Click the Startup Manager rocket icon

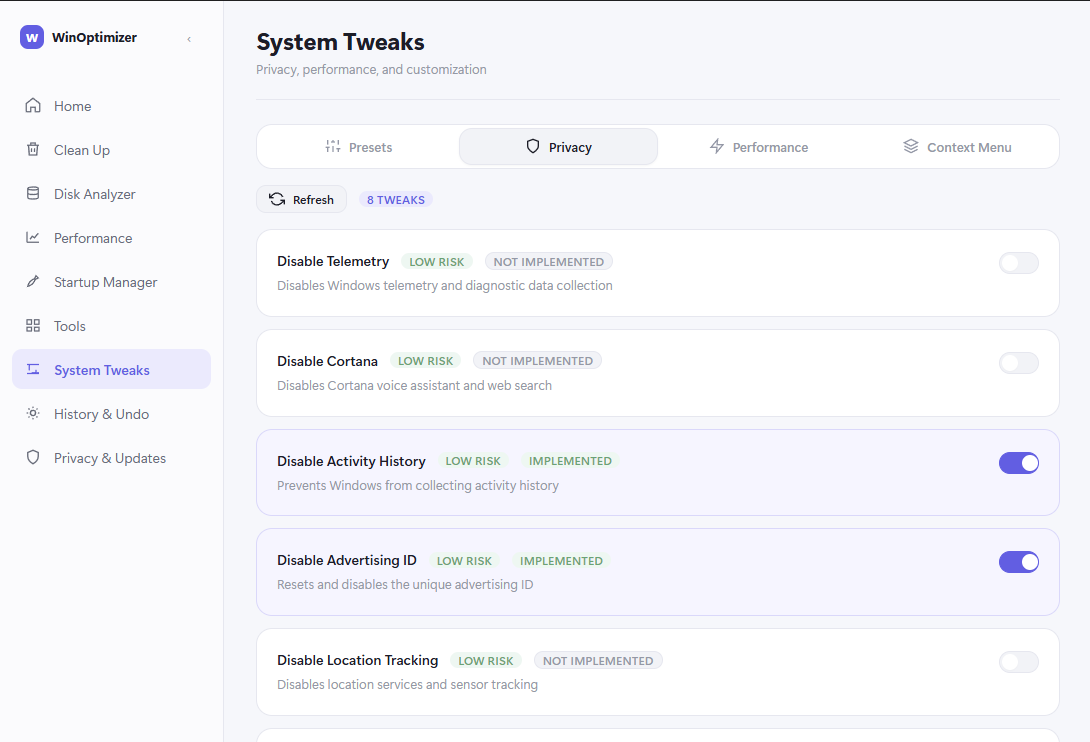(33, 282)
